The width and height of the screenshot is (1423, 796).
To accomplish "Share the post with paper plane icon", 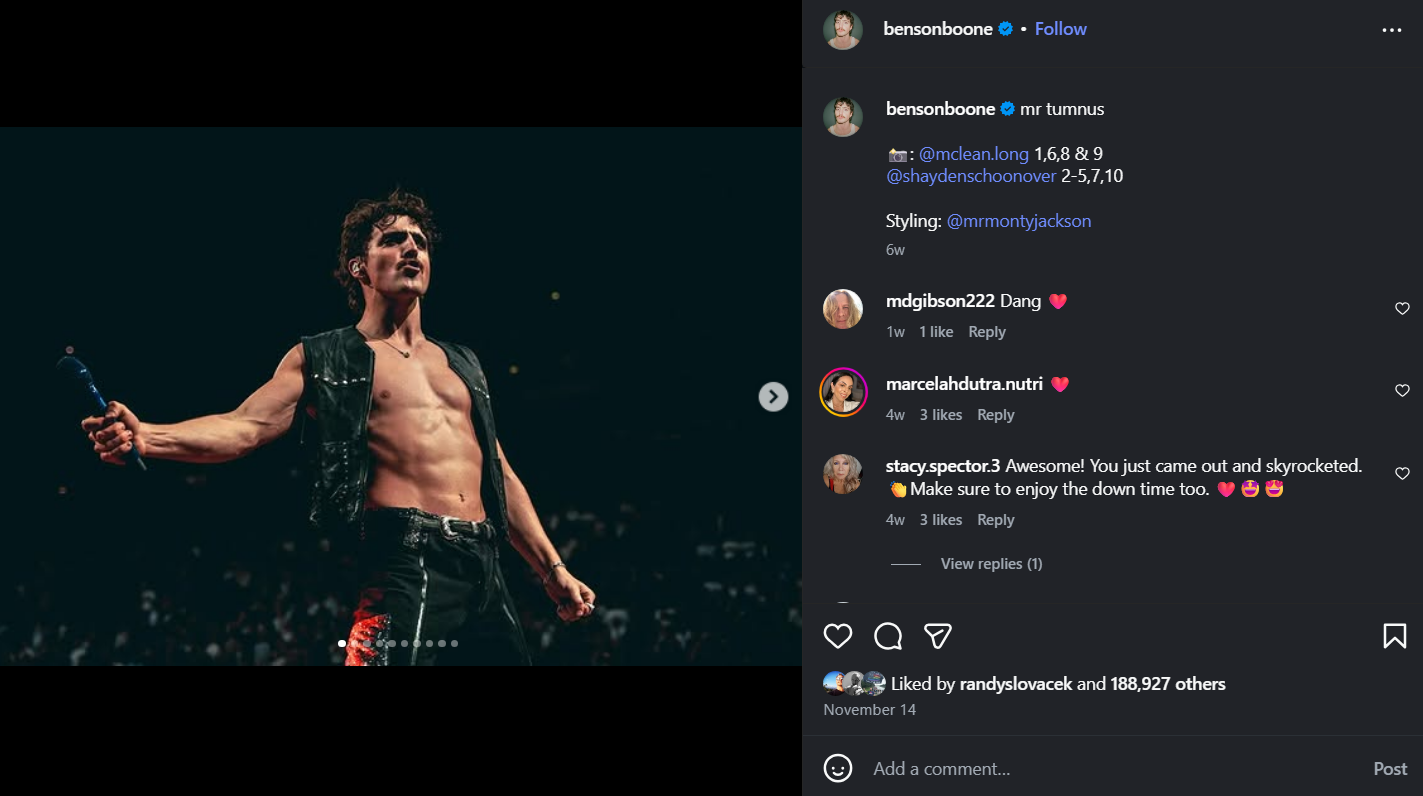I will [937, 636].
